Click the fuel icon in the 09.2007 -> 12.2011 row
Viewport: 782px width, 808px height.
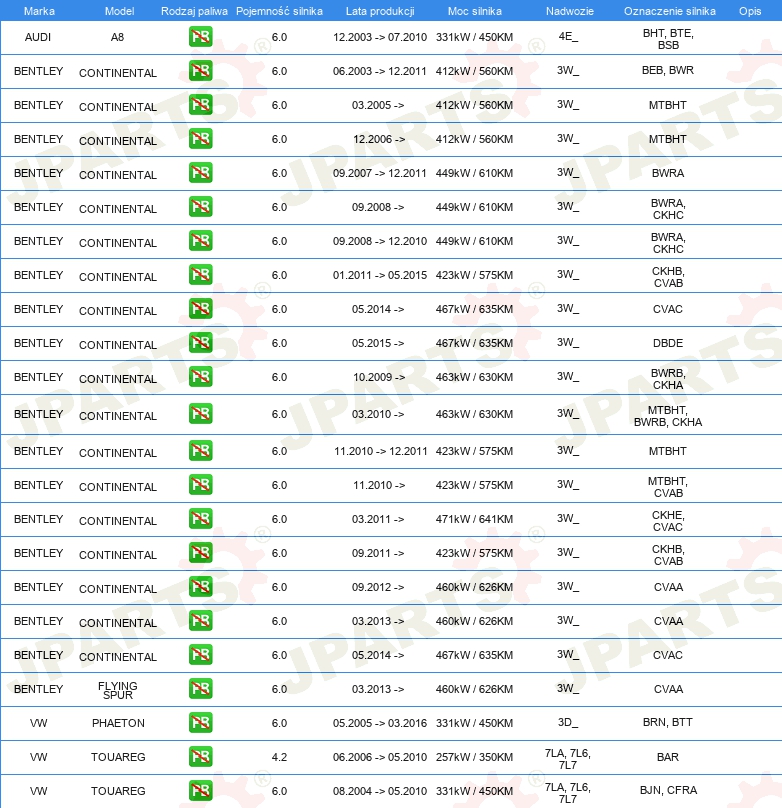pos(200,173)
